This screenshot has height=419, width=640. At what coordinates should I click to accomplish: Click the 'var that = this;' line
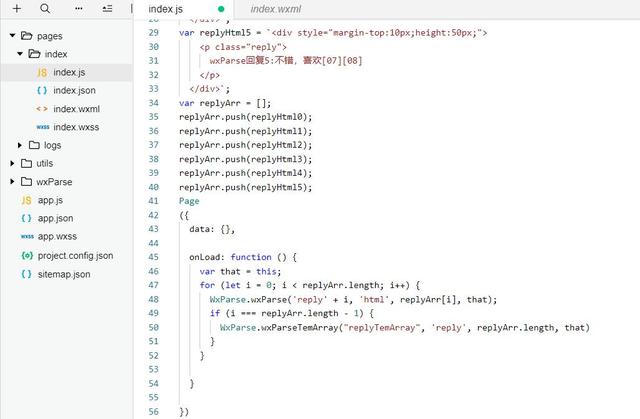click(x=240, y=271)
